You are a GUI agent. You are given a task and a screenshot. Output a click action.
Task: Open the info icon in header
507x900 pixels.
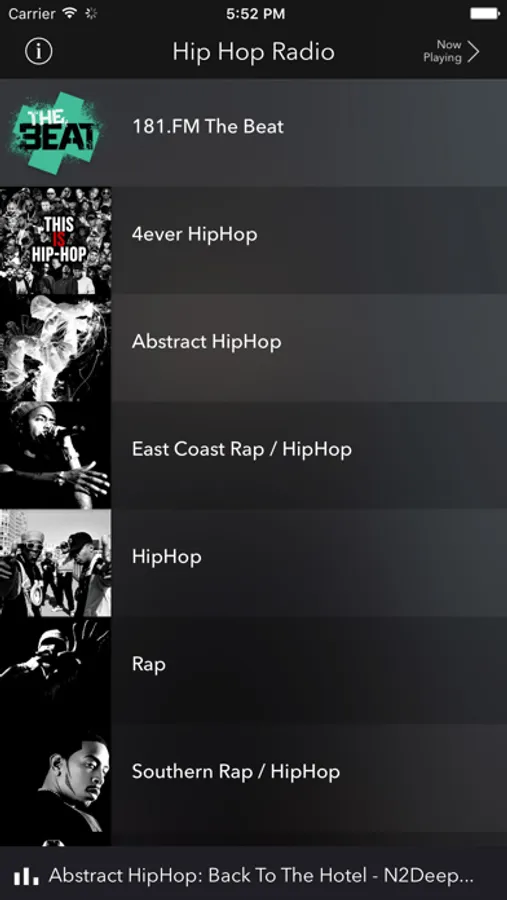point(38,52)
